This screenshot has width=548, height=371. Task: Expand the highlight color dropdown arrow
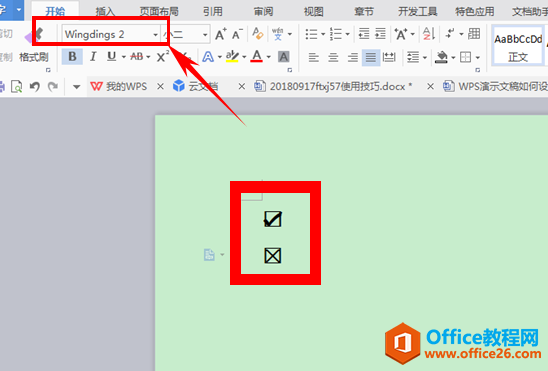tap(244, 57)
